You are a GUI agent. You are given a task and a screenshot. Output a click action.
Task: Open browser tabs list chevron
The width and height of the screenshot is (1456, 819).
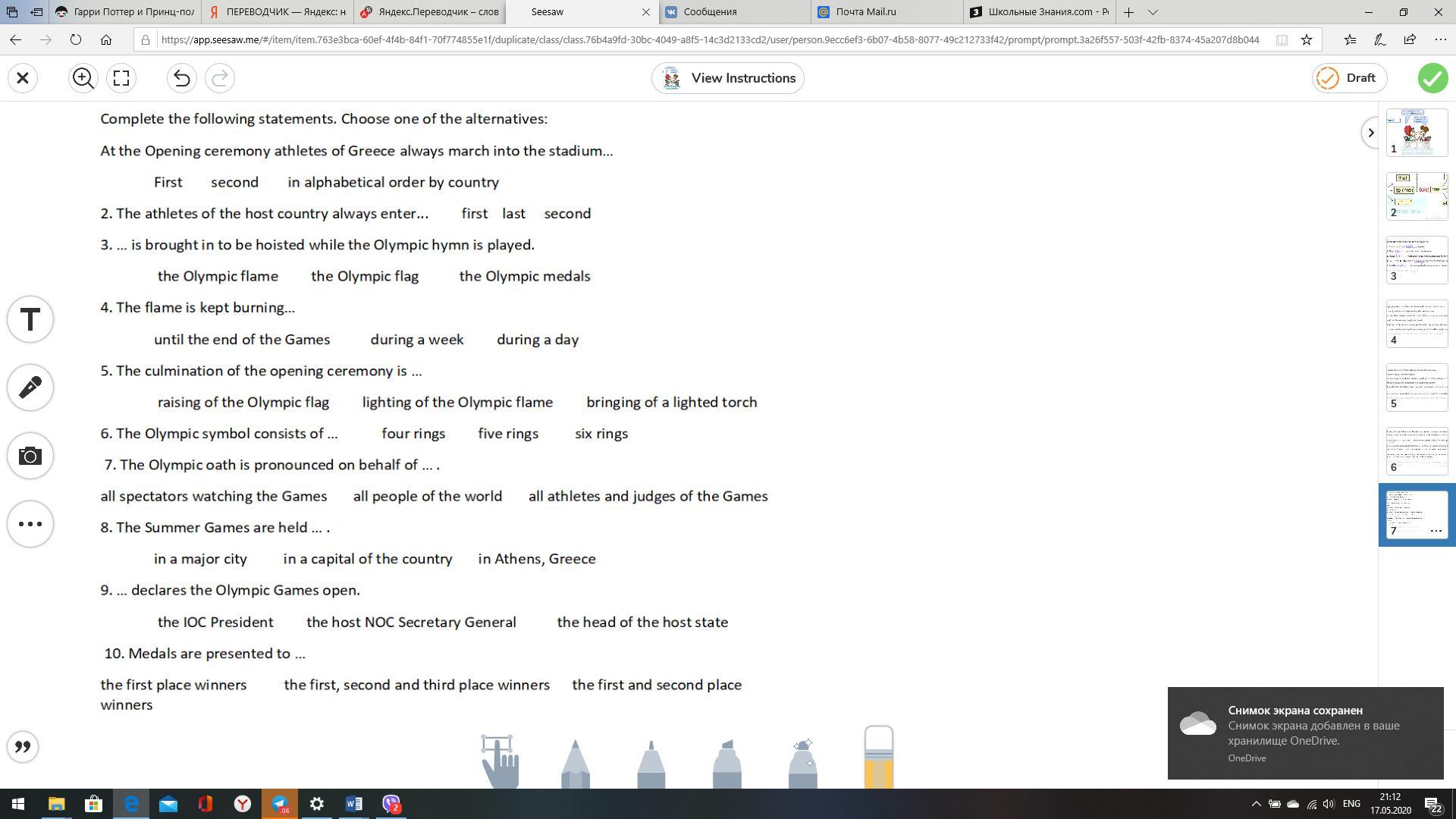[x=1153, y=12]
